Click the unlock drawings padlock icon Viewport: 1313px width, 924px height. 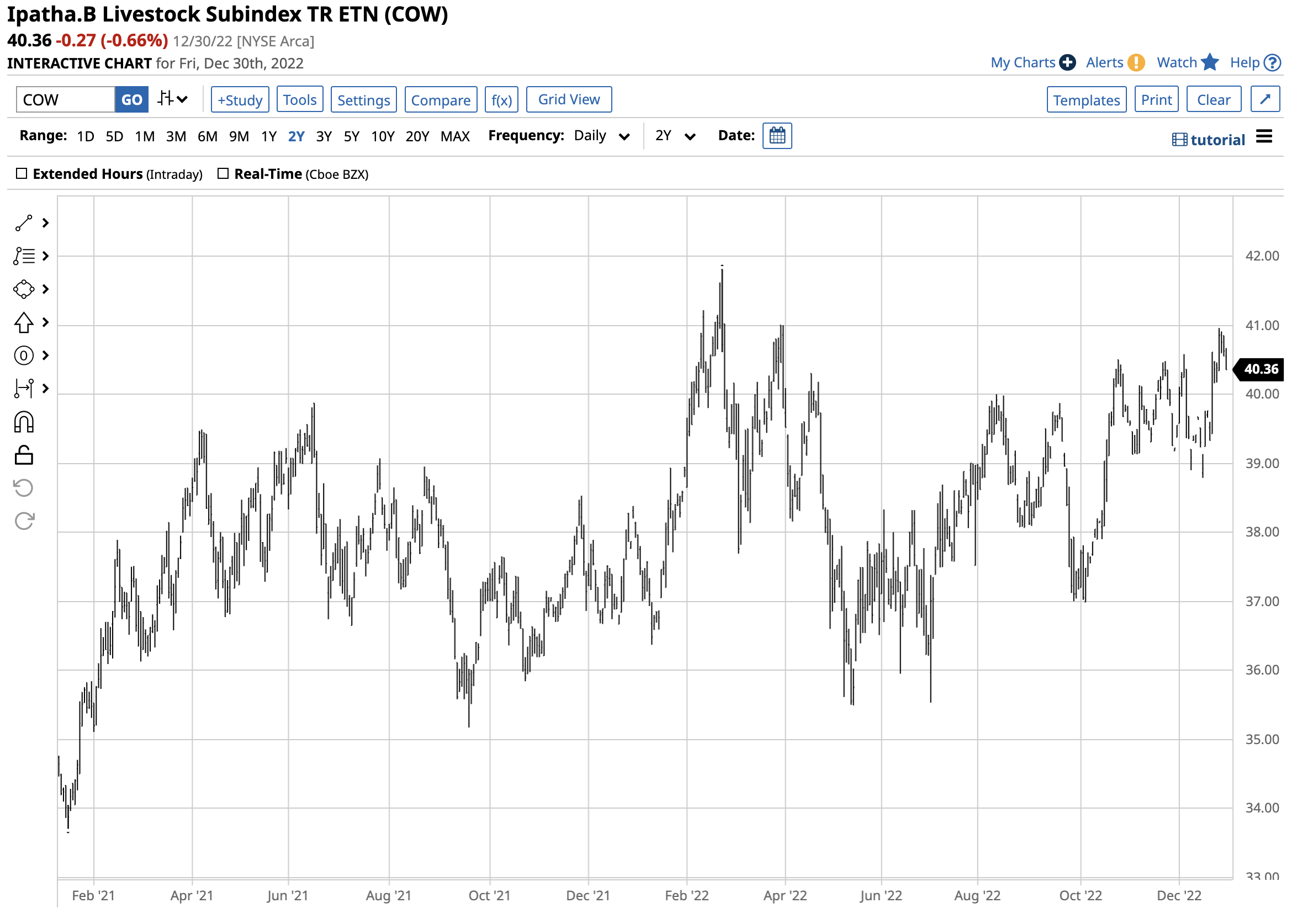(23, 456)
